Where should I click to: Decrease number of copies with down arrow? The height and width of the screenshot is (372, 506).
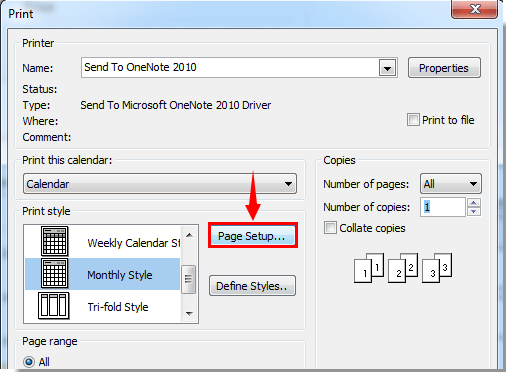pos(474,211)
